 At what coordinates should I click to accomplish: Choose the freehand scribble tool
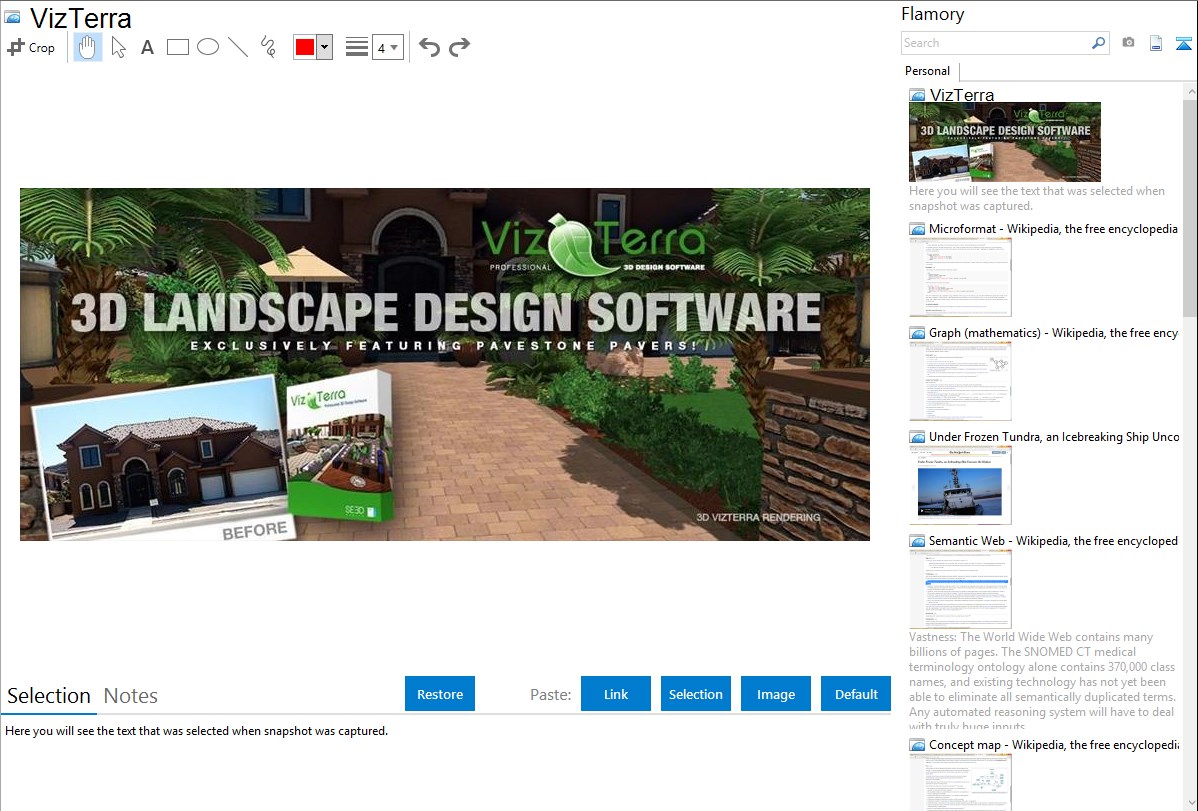coord(268,47)
